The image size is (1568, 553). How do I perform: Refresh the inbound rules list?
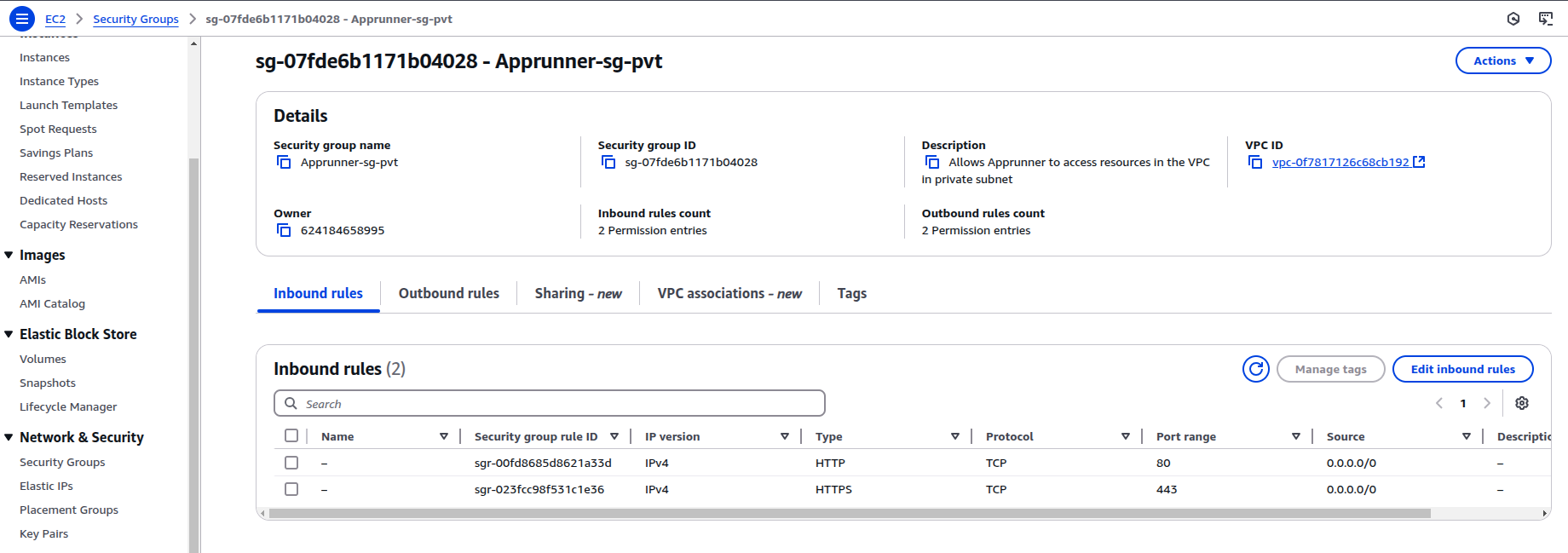1255,369
